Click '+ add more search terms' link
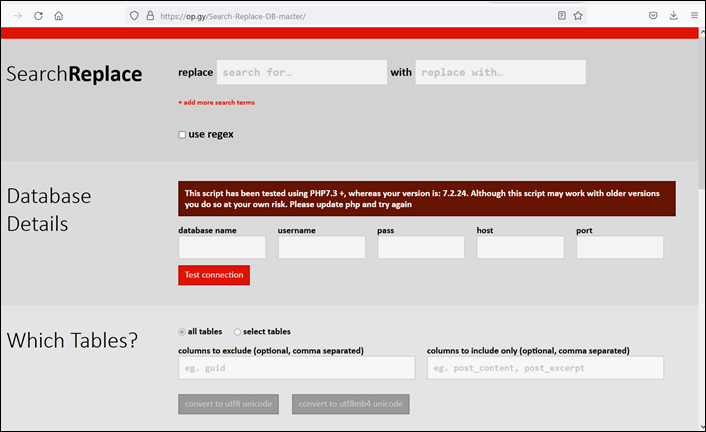 pos(217,102)
